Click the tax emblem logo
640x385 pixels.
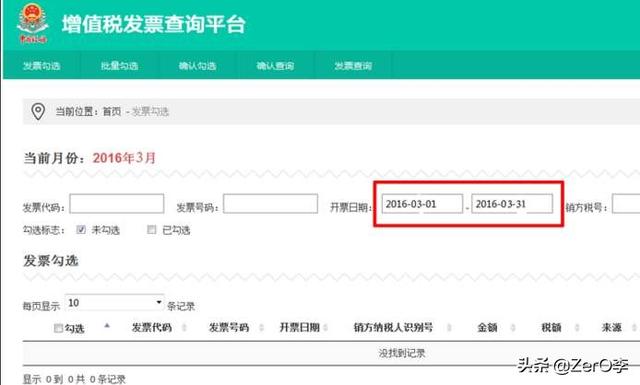(x=33, y=23)
